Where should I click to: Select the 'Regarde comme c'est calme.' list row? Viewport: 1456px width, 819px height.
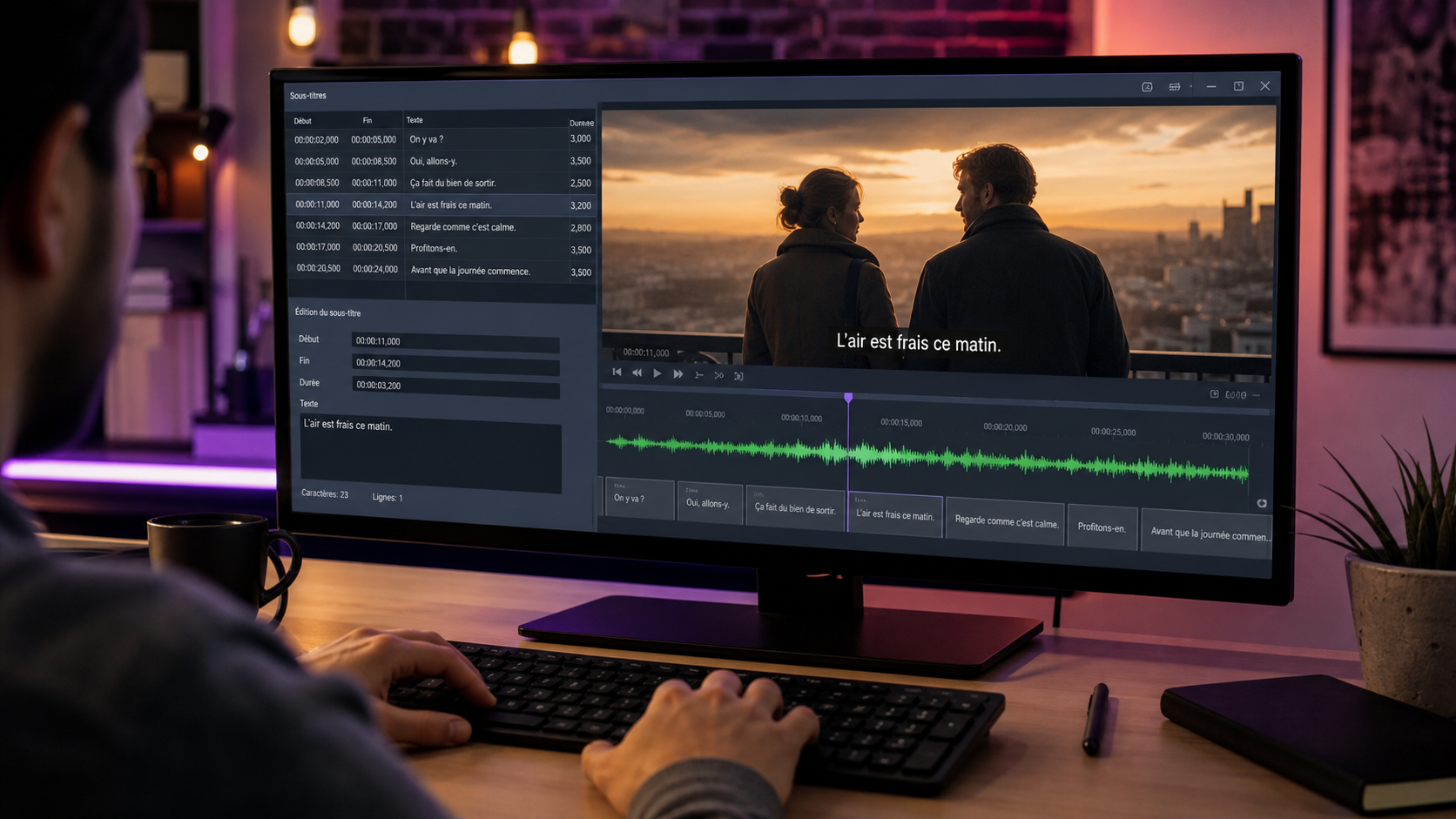point(442,227)
